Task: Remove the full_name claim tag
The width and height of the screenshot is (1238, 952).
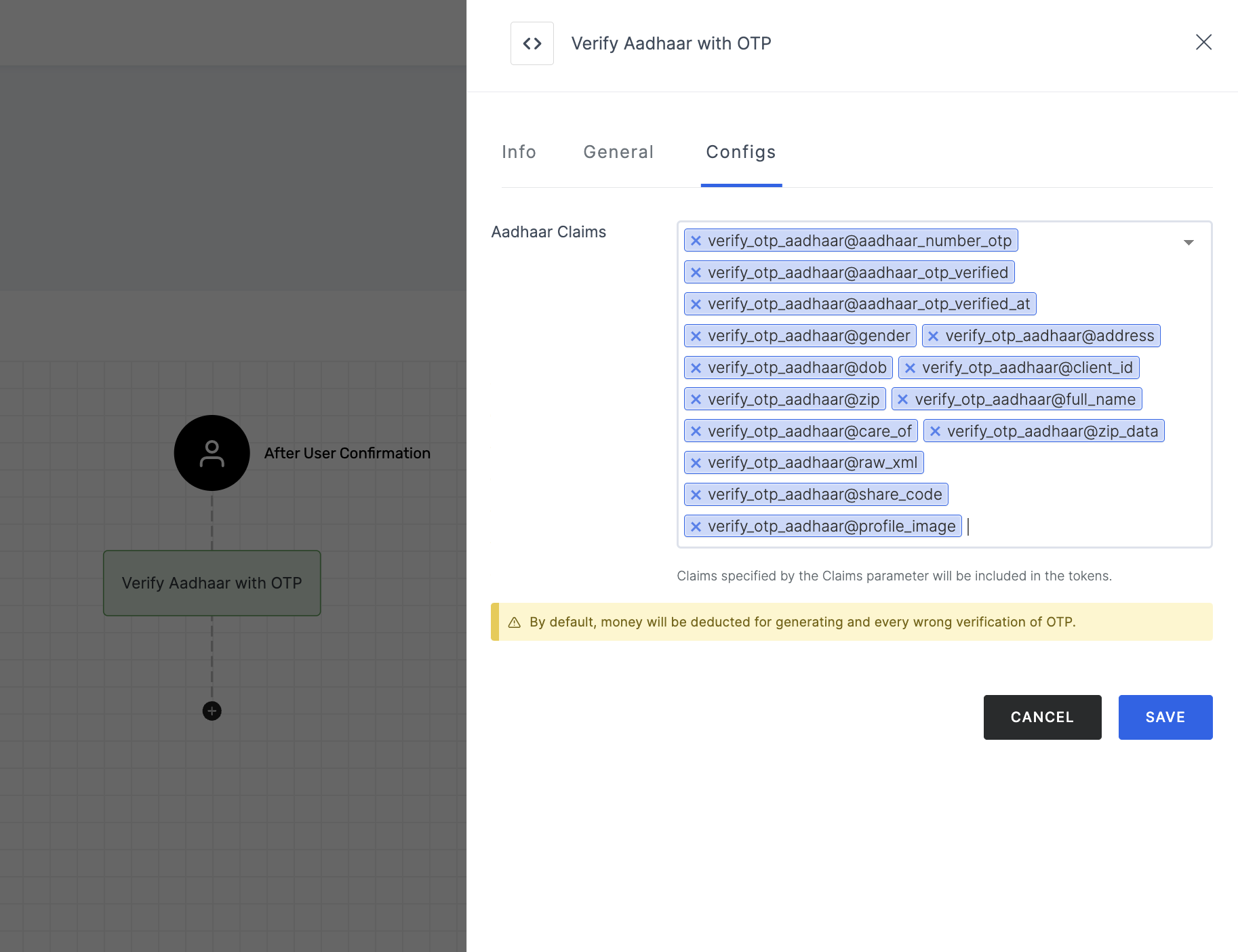Action: (x=902, y=399)
